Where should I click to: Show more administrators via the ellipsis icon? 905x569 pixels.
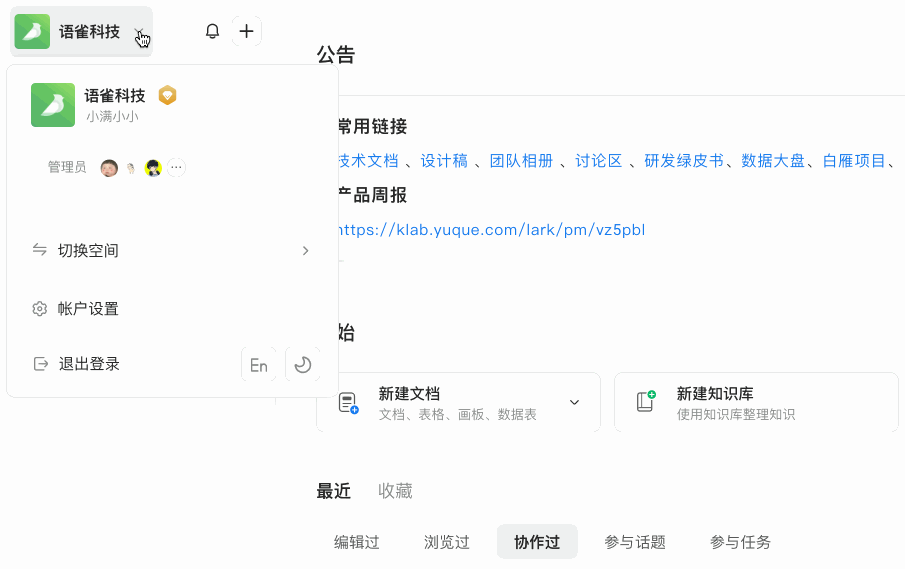click(x=177, y=168)
